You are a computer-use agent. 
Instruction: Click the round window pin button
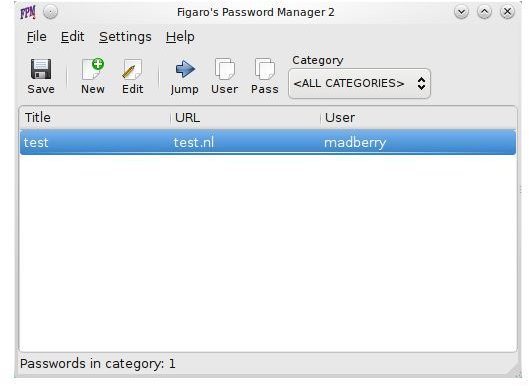coord(50,12)
